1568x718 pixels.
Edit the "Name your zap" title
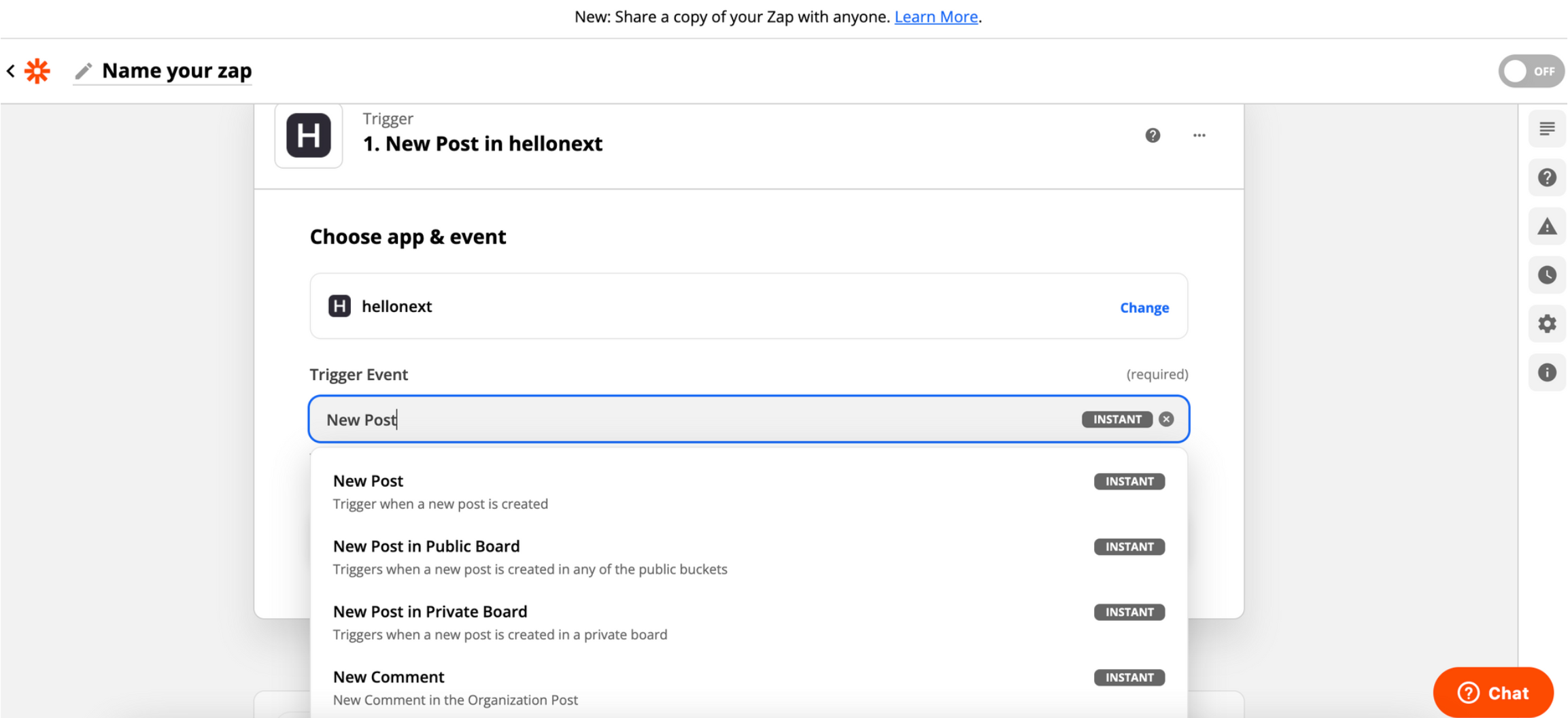tap(176, 71)
